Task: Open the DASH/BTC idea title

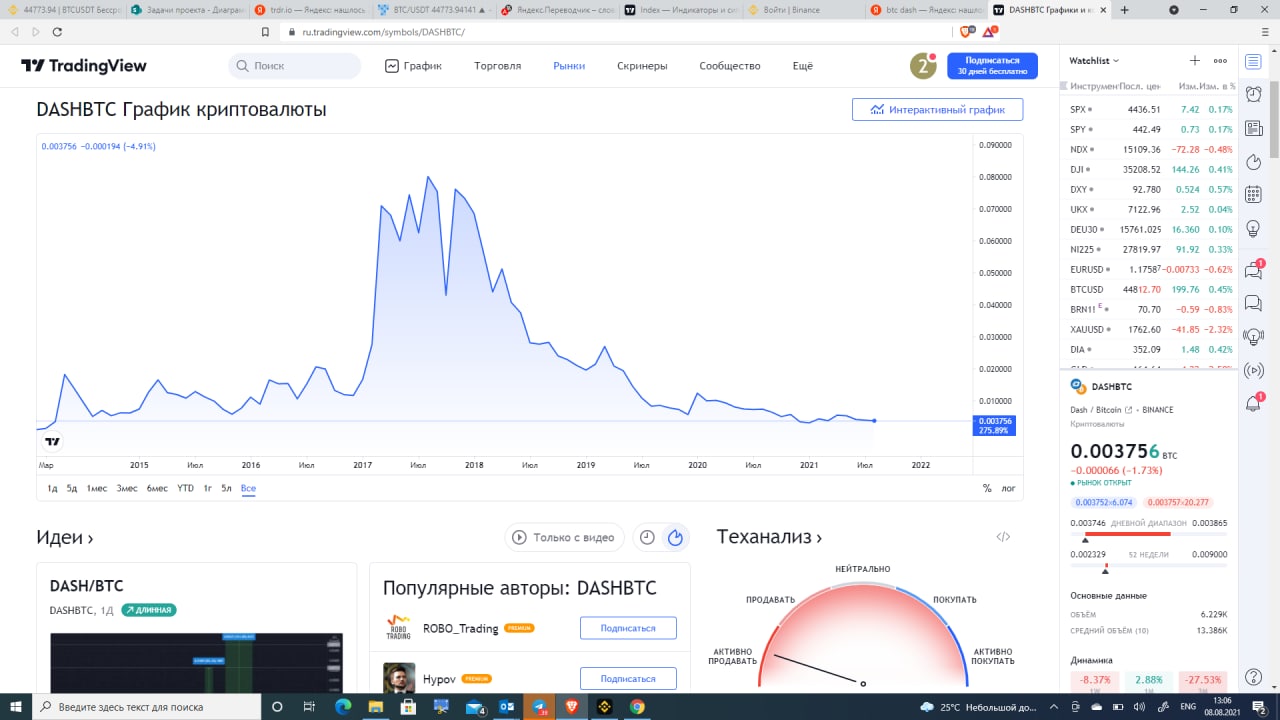Action: 87,586
